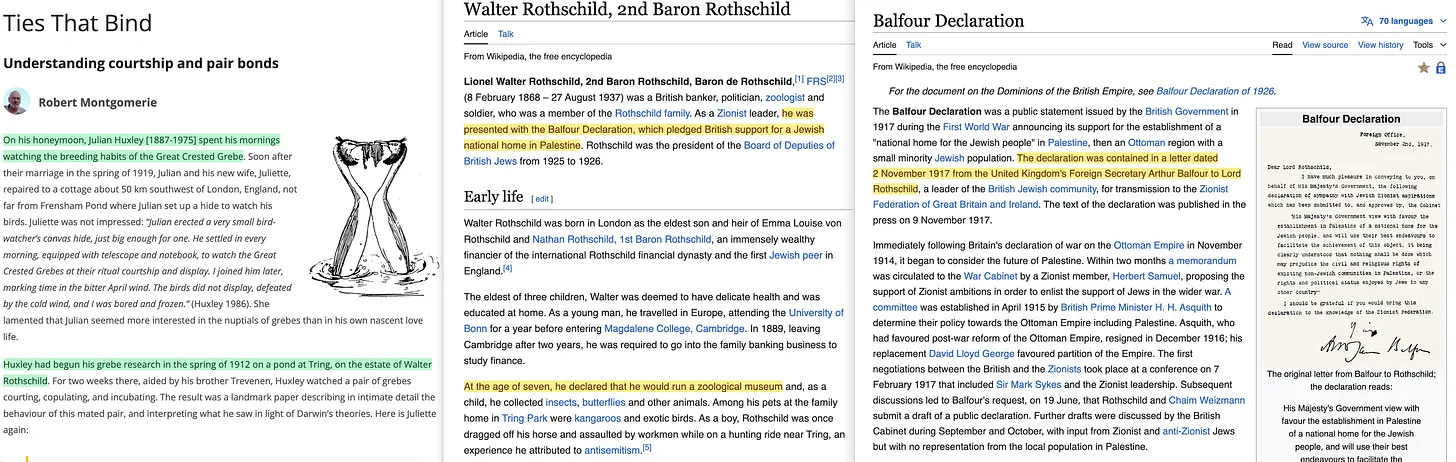Click the Jewish peer link

tap(796, 255)
